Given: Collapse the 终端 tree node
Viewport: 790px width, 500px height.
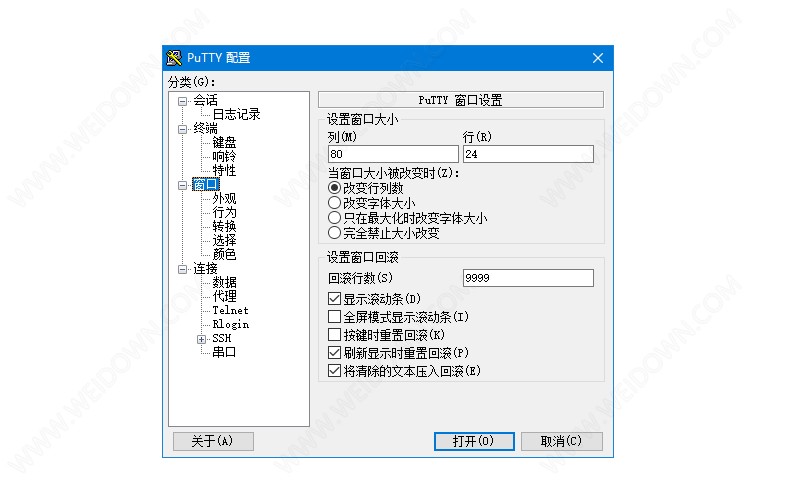Looking at the screenshot, I should pos(182,130).
